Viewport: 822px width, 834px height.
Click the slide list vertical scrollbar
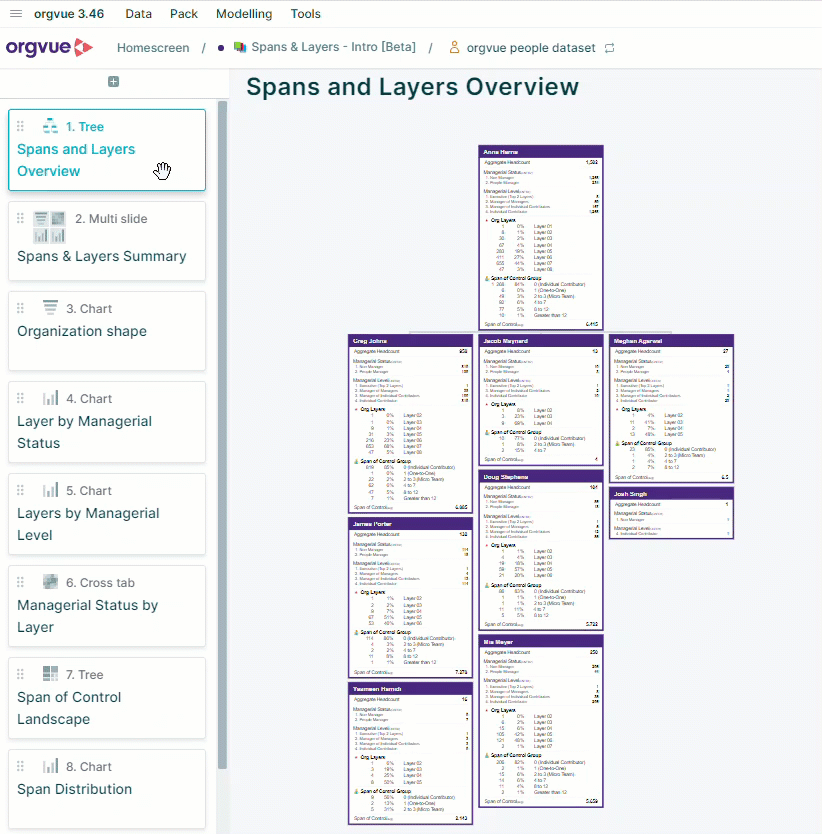pyautogui.click(x=222, y=435)
